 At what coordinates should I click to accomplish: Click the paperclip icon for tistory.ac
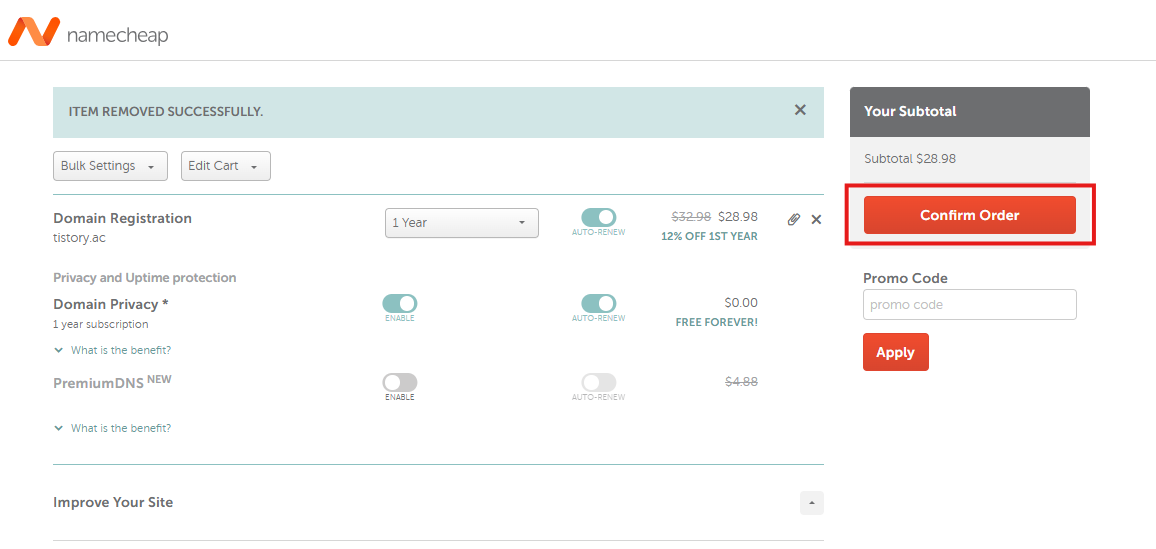[x=793, y=219]
